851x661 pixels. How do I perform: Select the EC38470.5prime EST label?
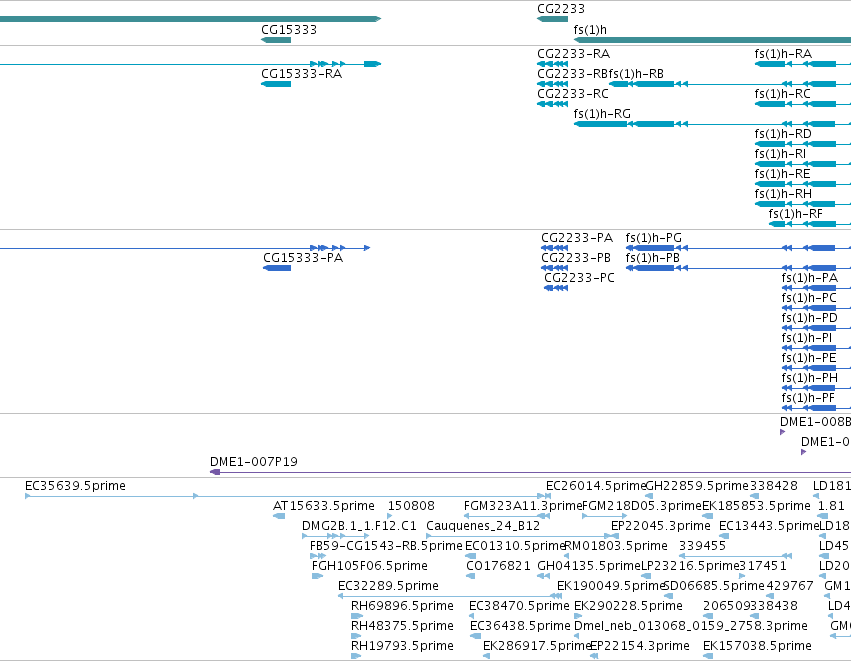519,606
